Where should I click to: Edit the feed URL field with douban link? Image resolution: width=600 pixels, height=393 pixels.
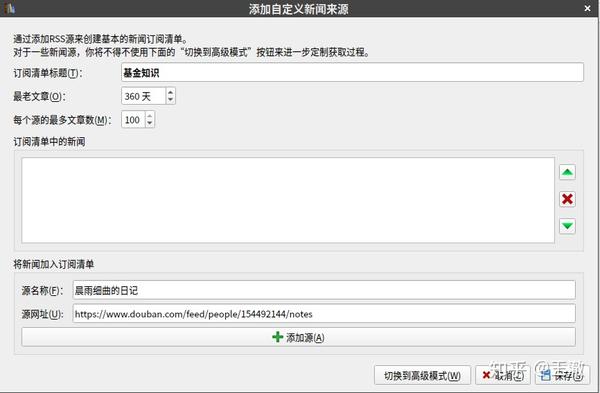click(324, 314)
